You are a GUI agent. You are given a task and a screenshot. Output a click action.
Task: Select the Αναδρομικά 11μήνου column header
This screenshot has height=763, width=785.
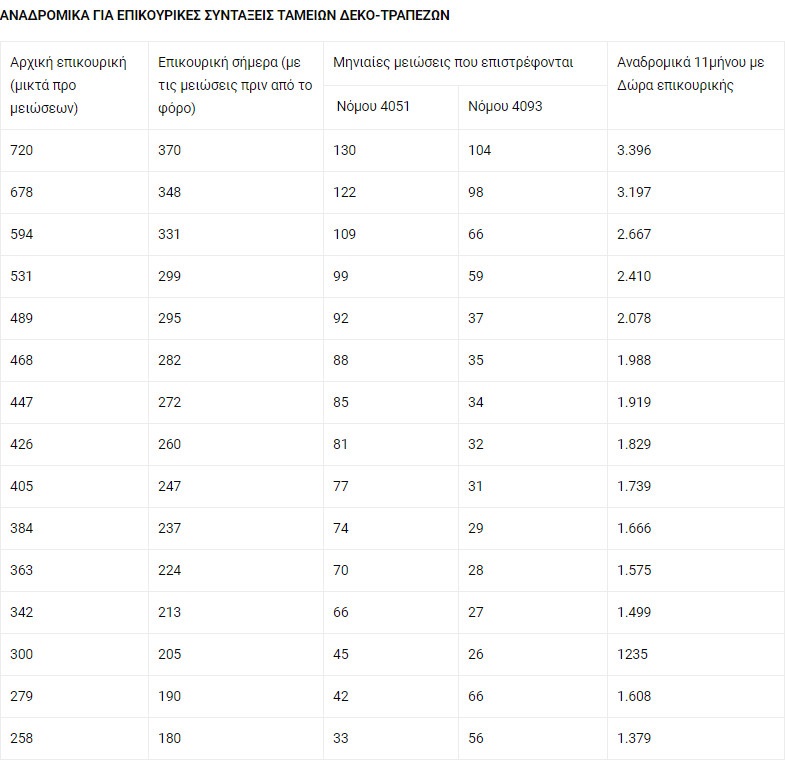(690, 74)
